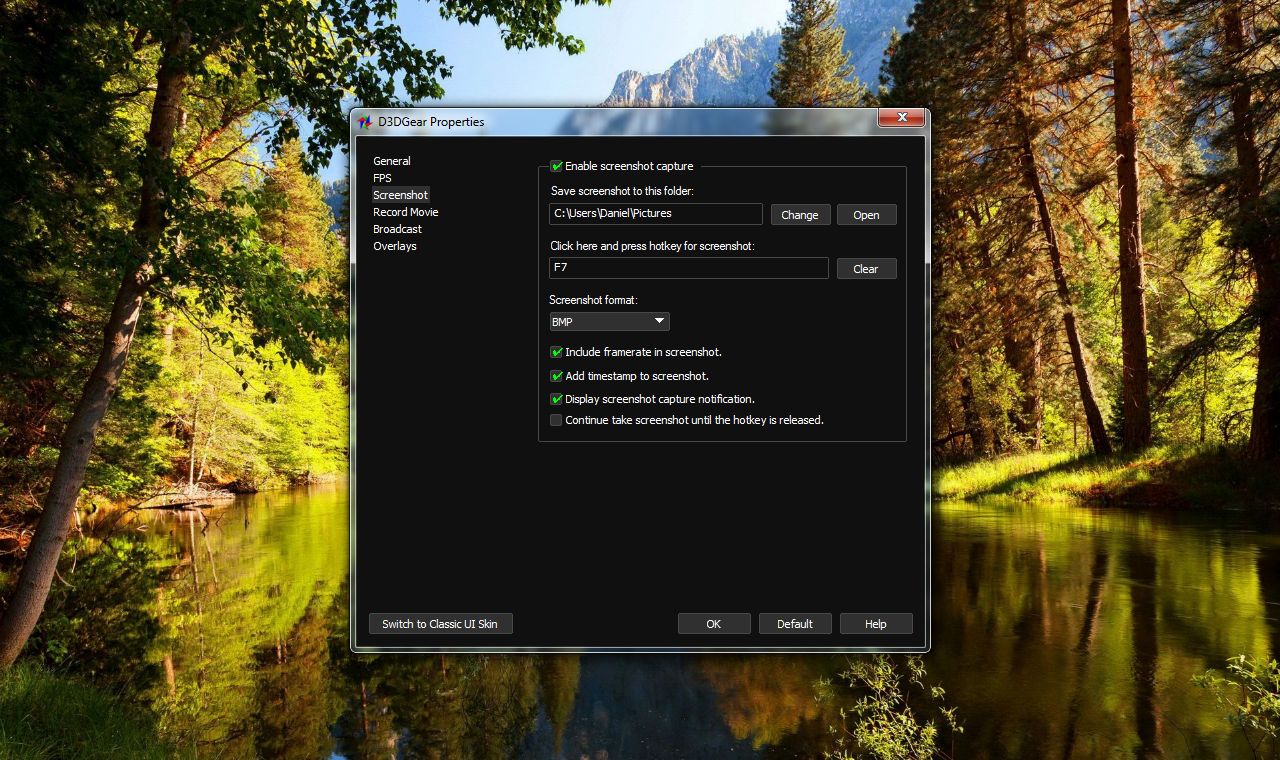
Task: Click the F7 hotkey input field
Action: click(x=689, y=268)
